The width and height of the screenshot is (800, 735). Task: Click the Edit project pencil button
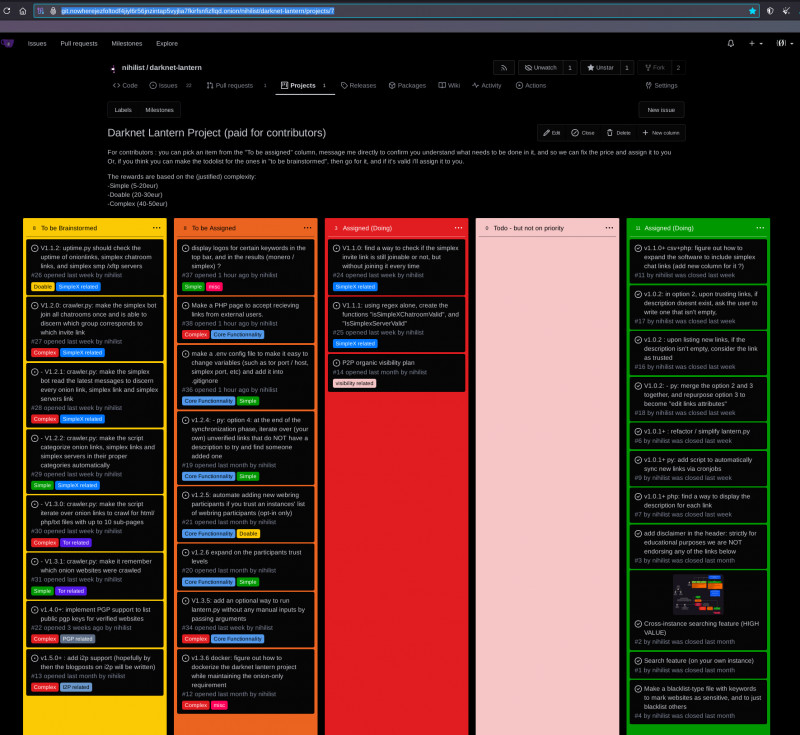click(552, 132)
